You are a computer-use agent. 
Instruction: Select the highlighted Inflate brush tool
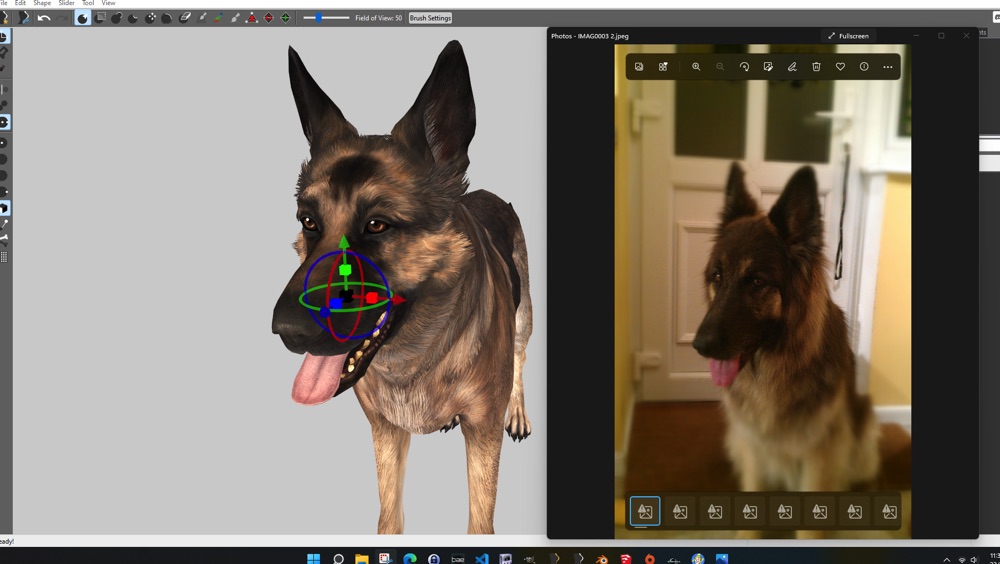pos(83,18)
